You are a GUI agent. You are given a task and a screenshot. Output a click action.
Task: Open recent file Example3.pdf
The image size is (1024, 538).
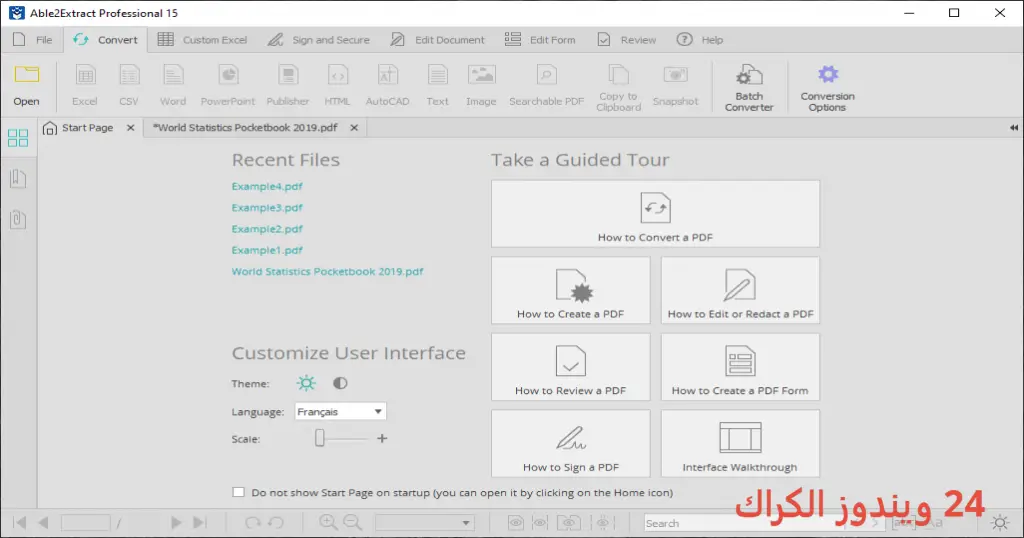pos(267,208)
